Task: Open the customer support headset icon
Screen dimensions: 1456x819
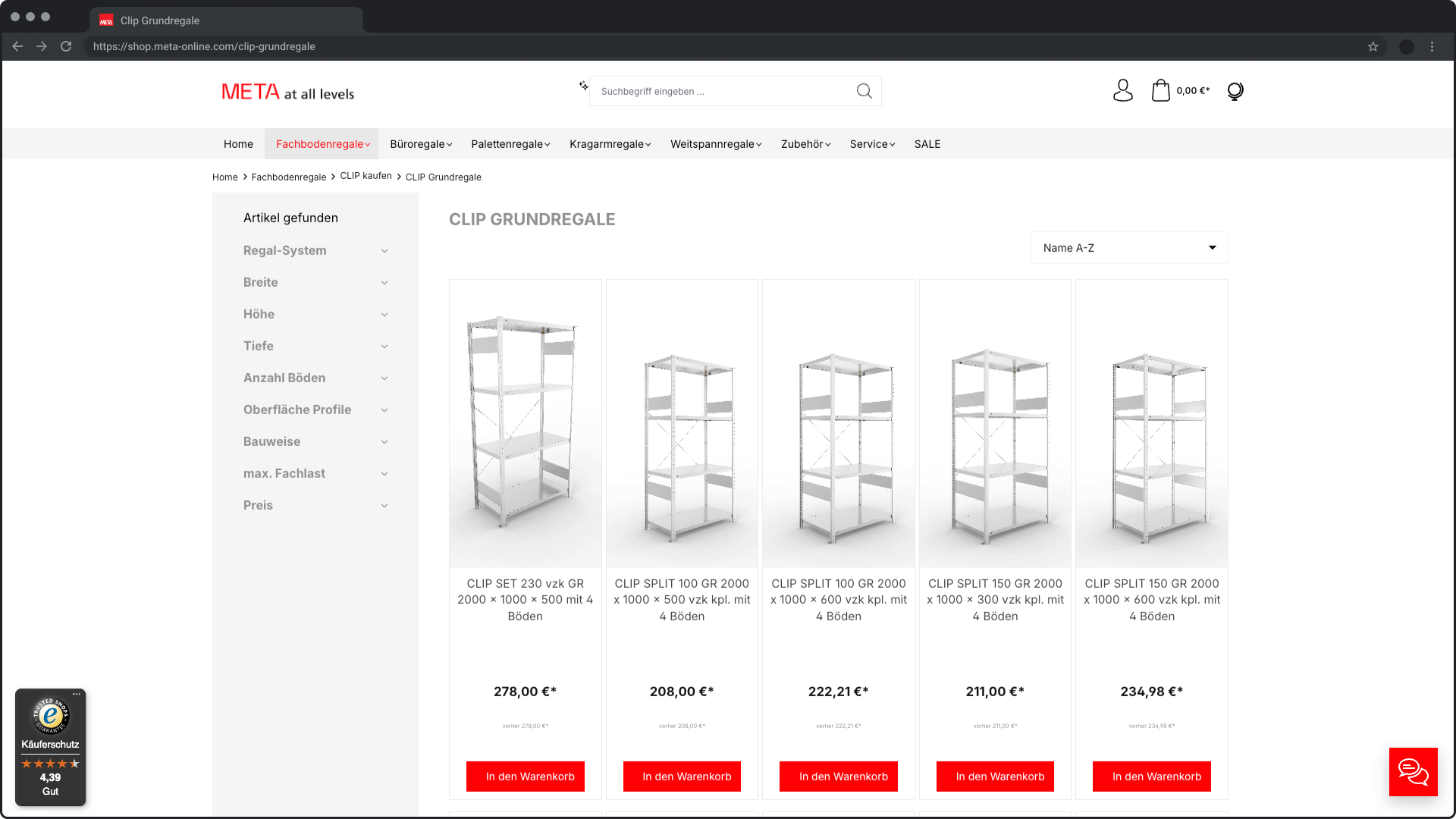Action: pos(1235,90)
